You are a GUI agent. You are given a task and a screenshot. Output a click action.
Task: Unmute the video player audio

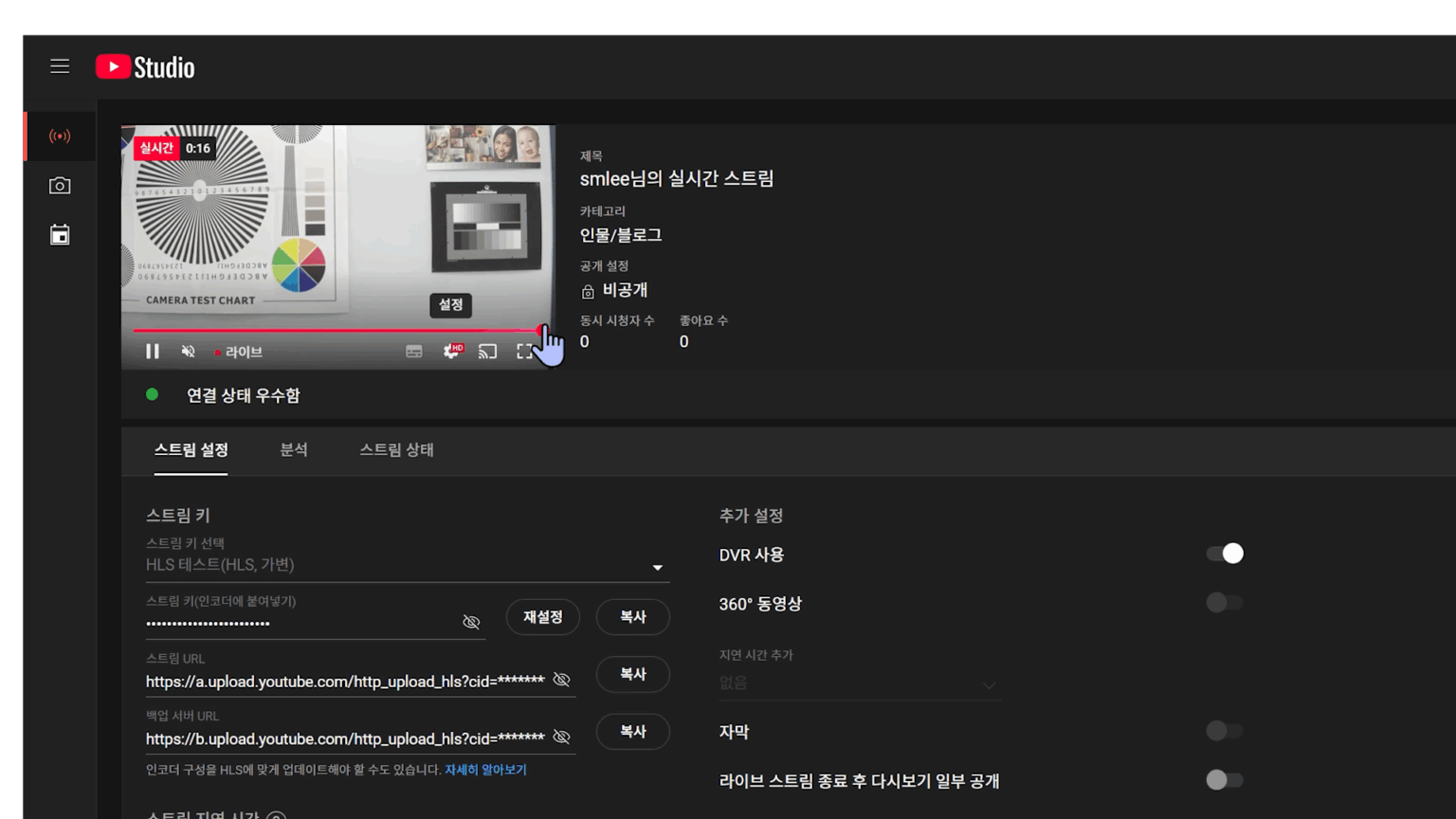(188, 351)
